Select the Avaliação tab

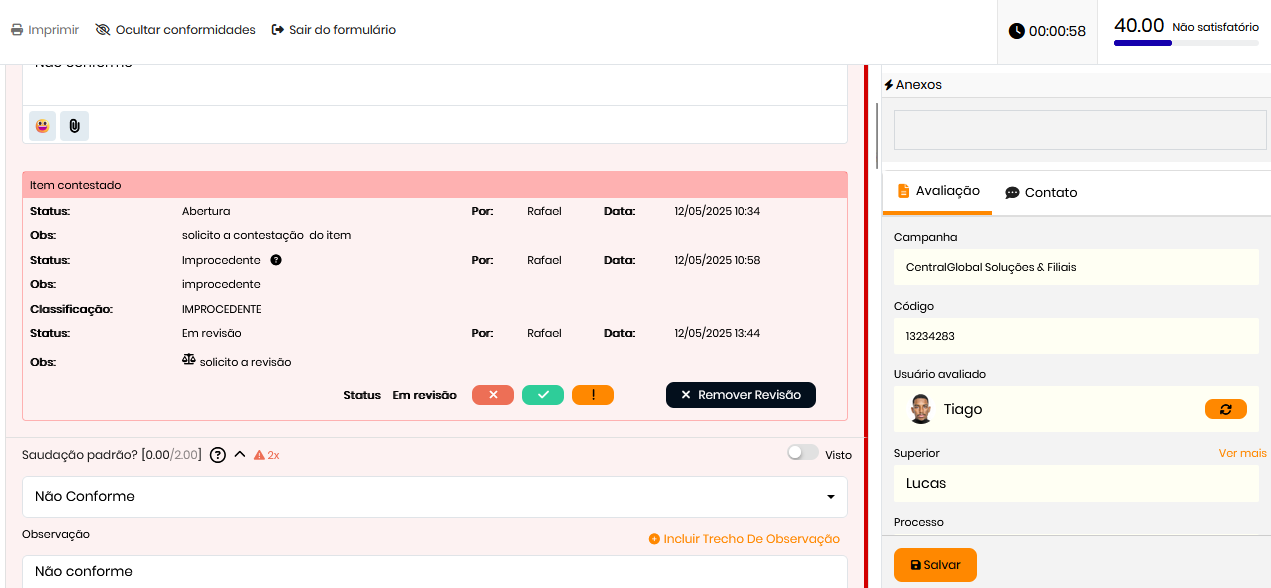coord(937,191)
